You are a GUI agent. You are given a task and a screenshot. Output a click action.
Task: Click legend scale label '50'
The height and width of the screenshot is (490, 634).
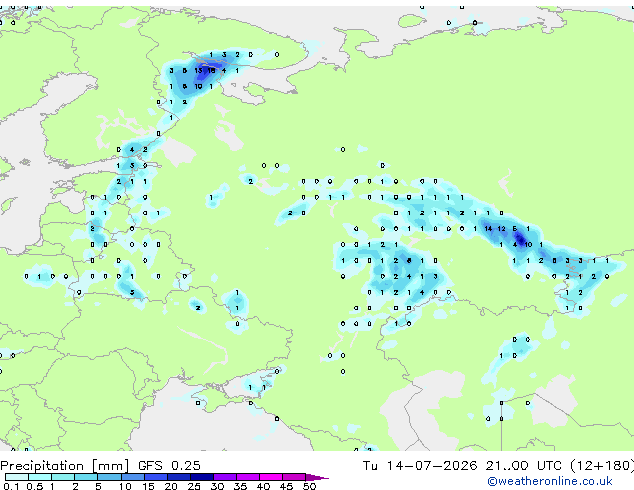309,486
